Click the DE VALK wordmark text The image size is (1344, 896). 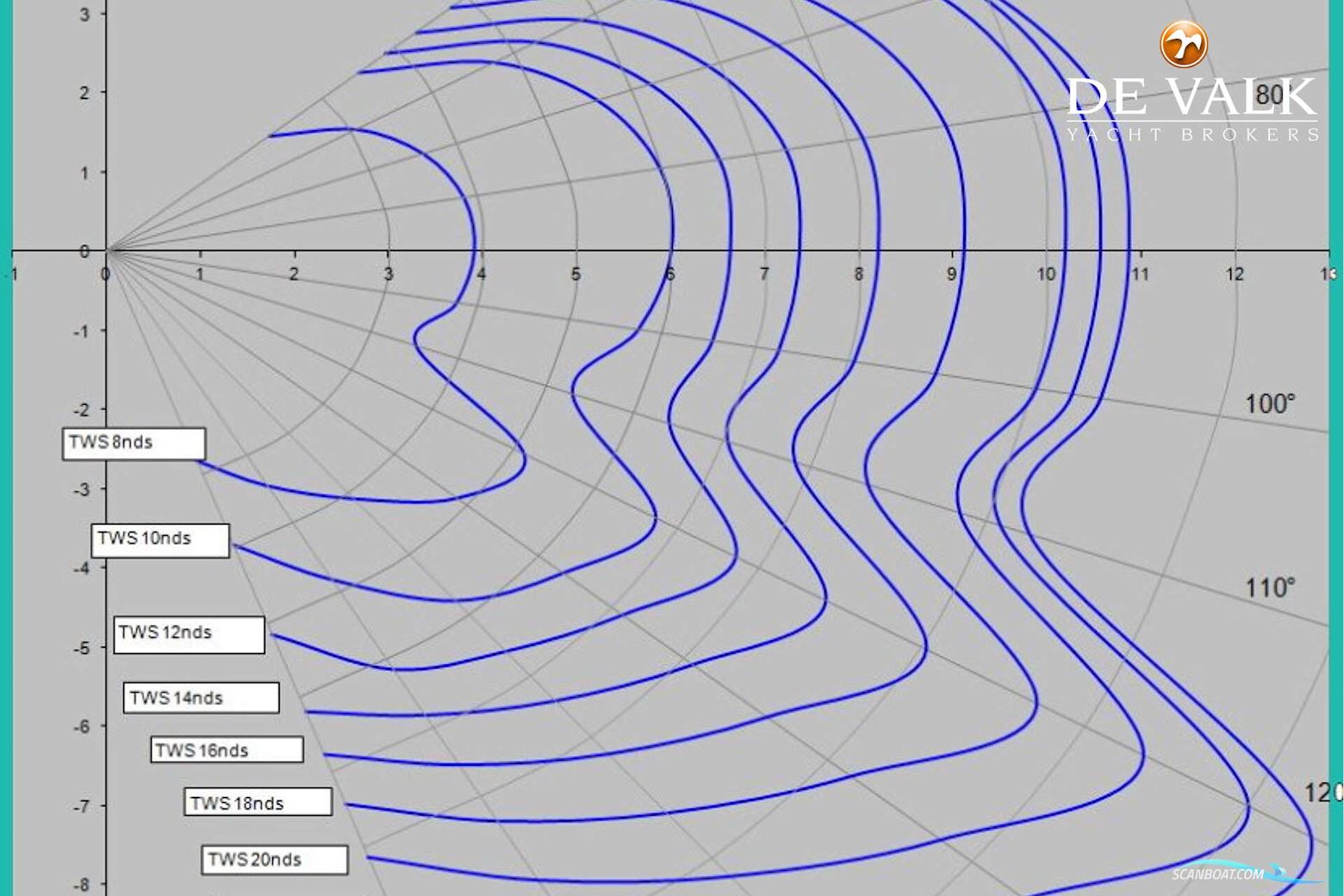pos(1192,96)
